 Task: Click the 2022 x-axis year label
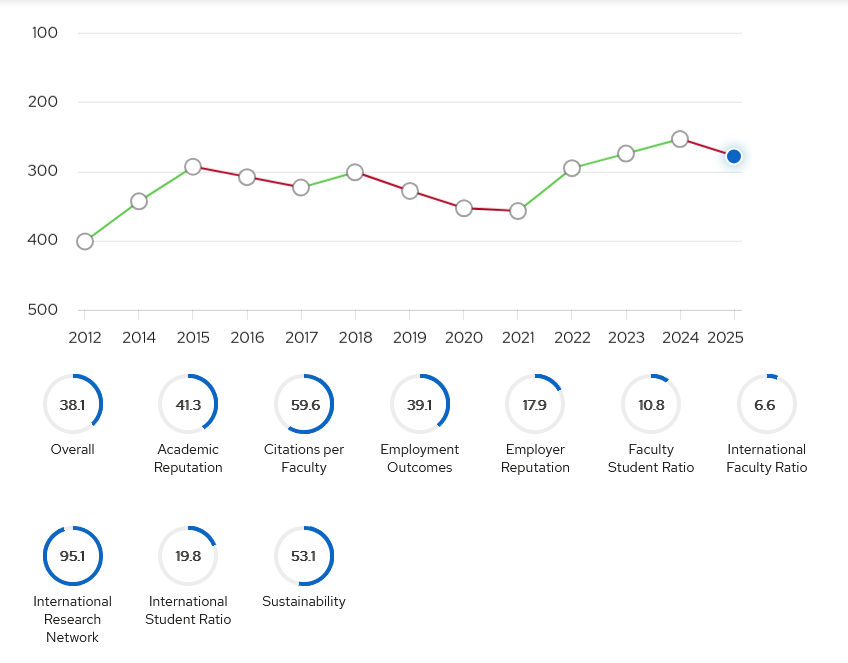click(572, 338)
